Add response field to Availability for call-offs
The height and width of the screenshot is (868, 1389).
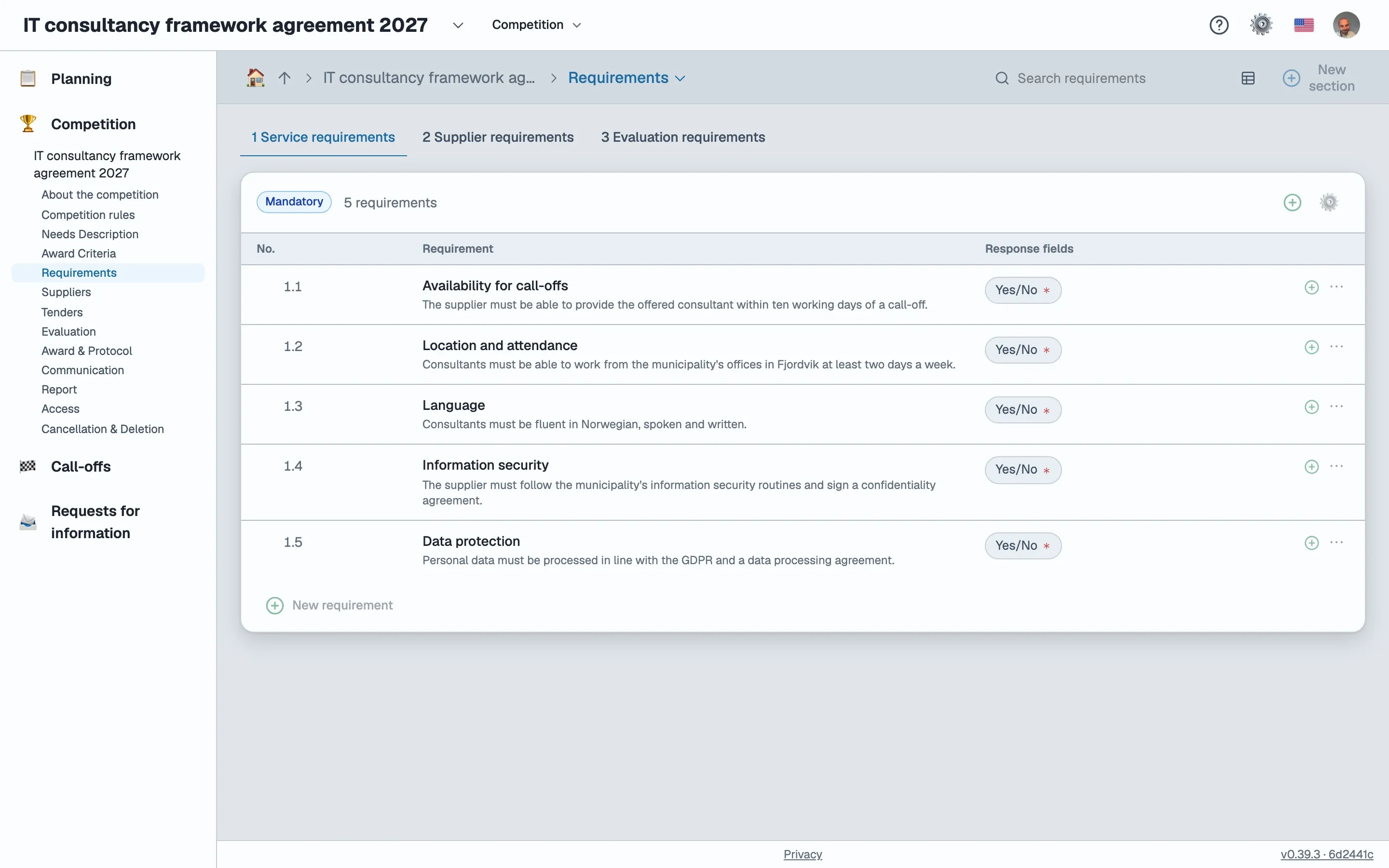pyautogui.click(x=1311, y=287)
